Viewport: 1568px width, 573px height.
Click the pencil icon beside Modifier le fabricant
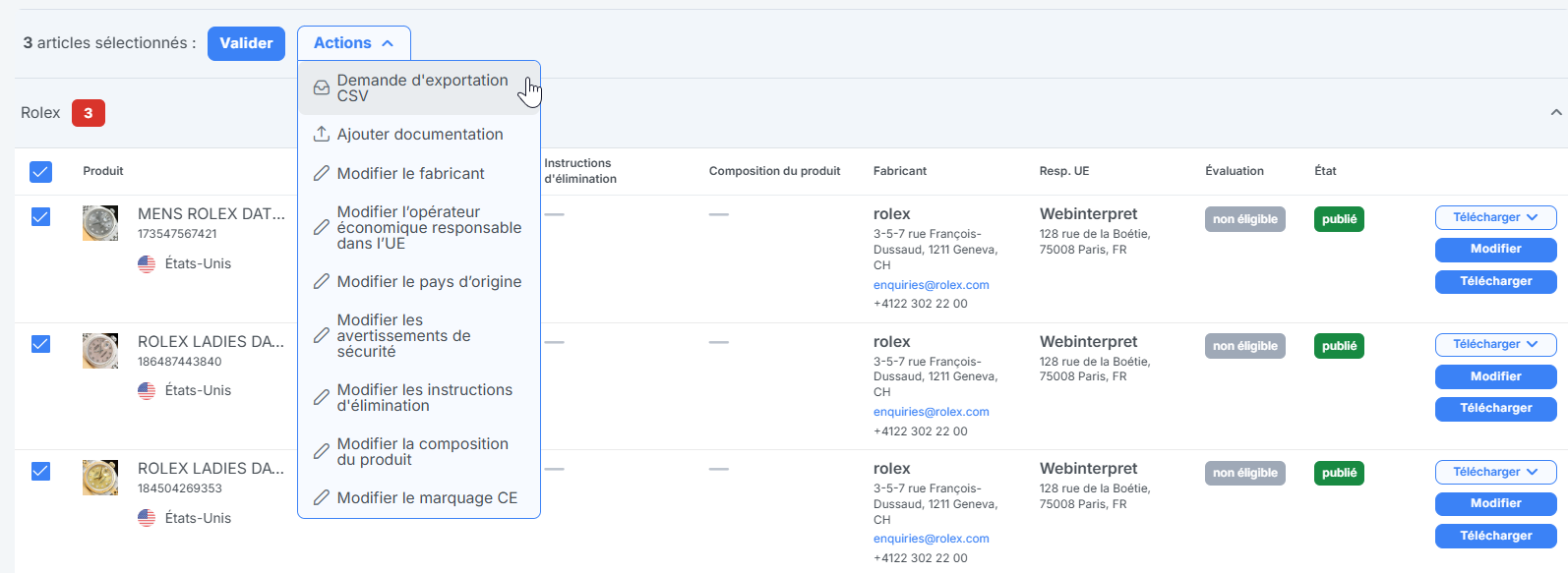[321, 173]
